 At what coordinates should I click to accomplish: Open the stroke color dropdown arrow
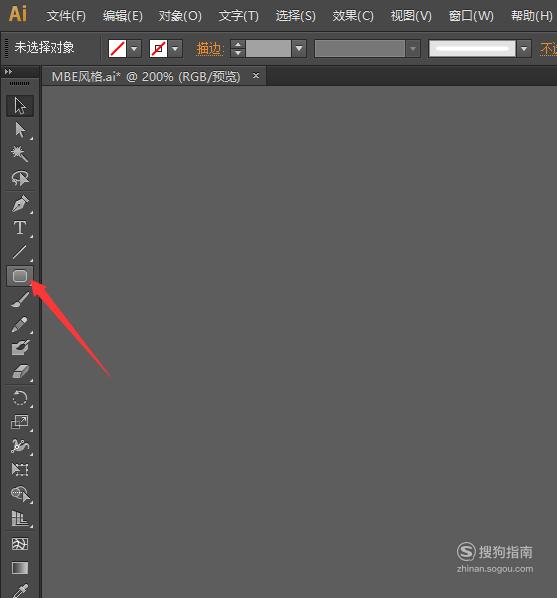click(x=175, y=49)
